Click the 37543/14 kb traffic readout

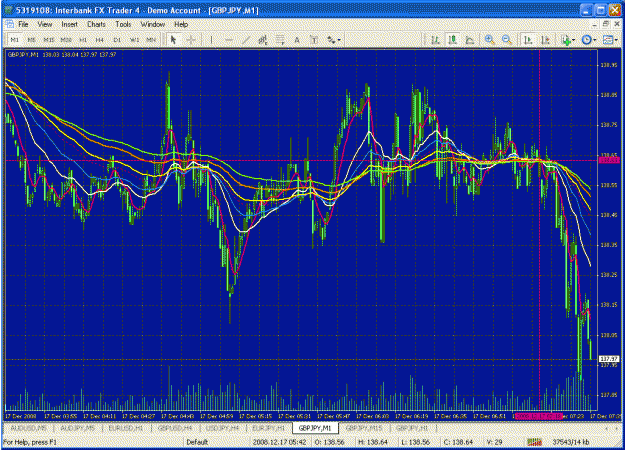tap(570, 442)
